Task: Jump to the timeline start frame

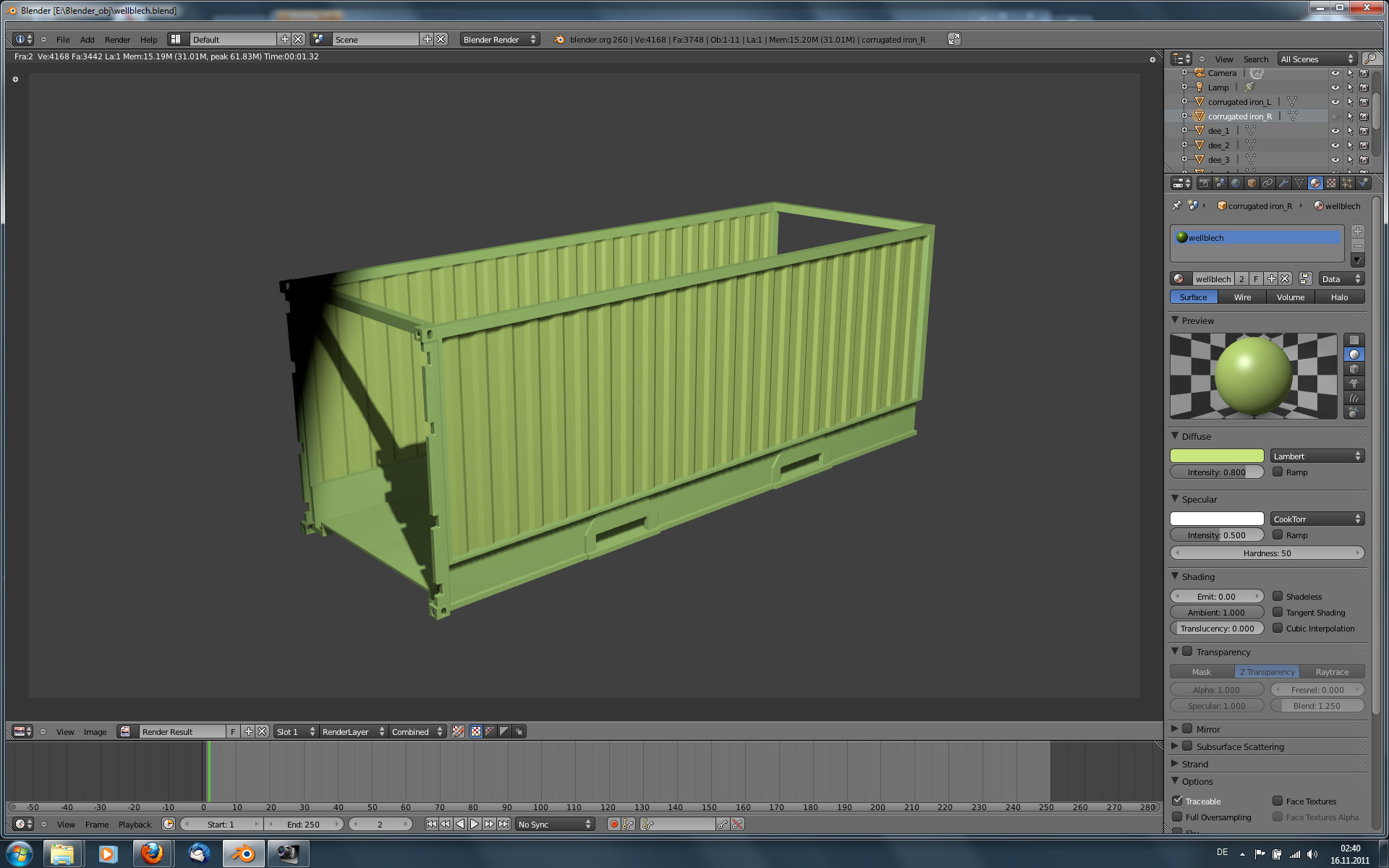Action: click(431, 824)
